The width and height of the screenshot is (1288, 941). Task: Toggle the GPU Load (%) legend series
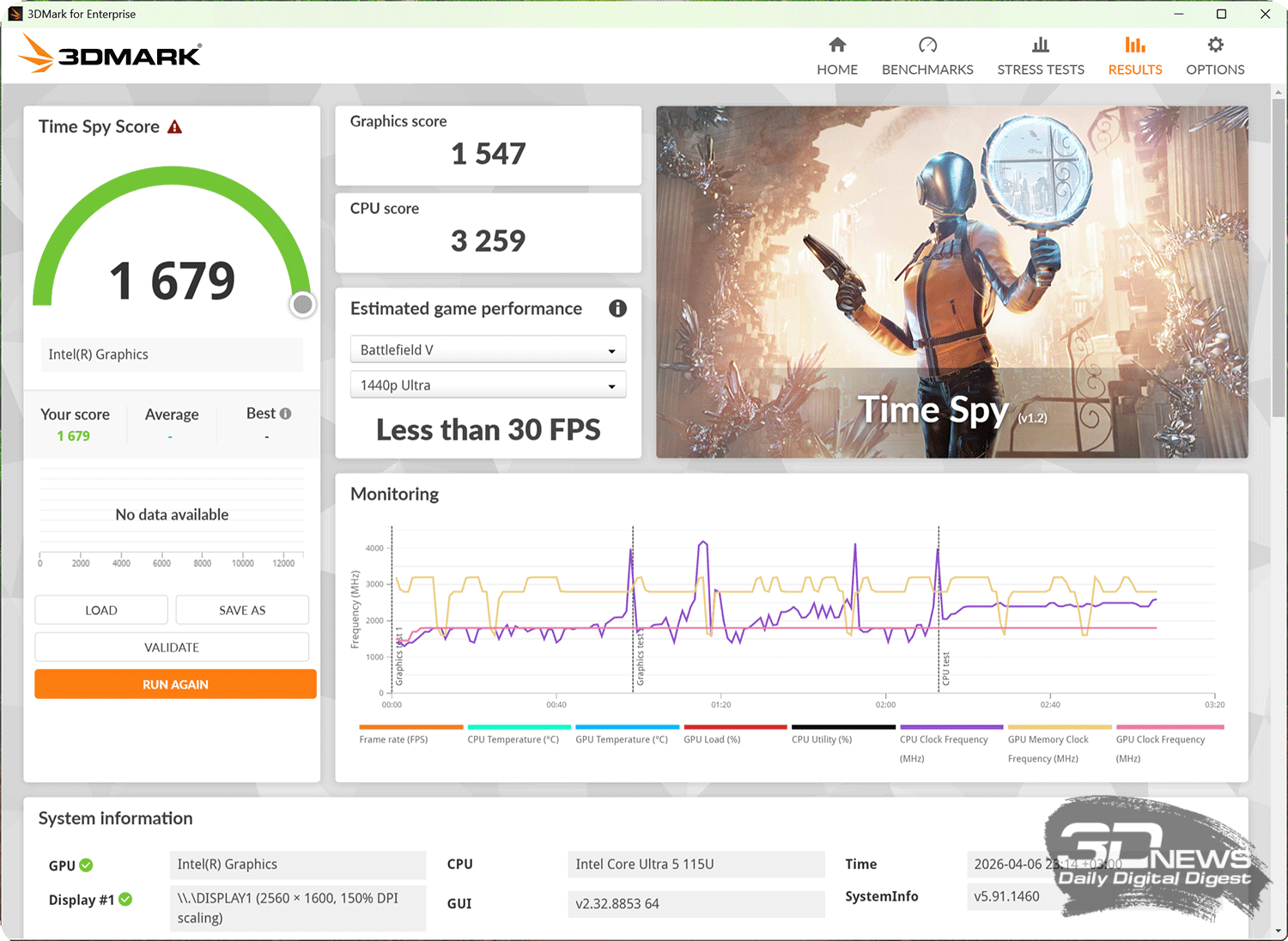(712, 739)
